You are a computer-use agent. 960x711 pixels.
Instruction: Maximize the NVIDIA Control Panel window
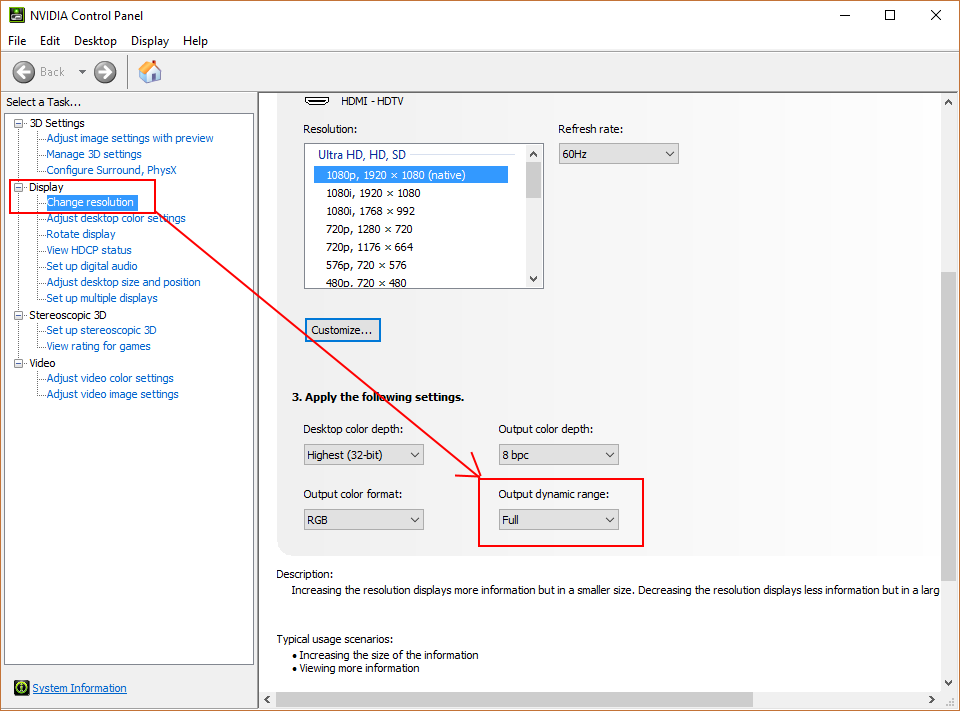point(890,15)
